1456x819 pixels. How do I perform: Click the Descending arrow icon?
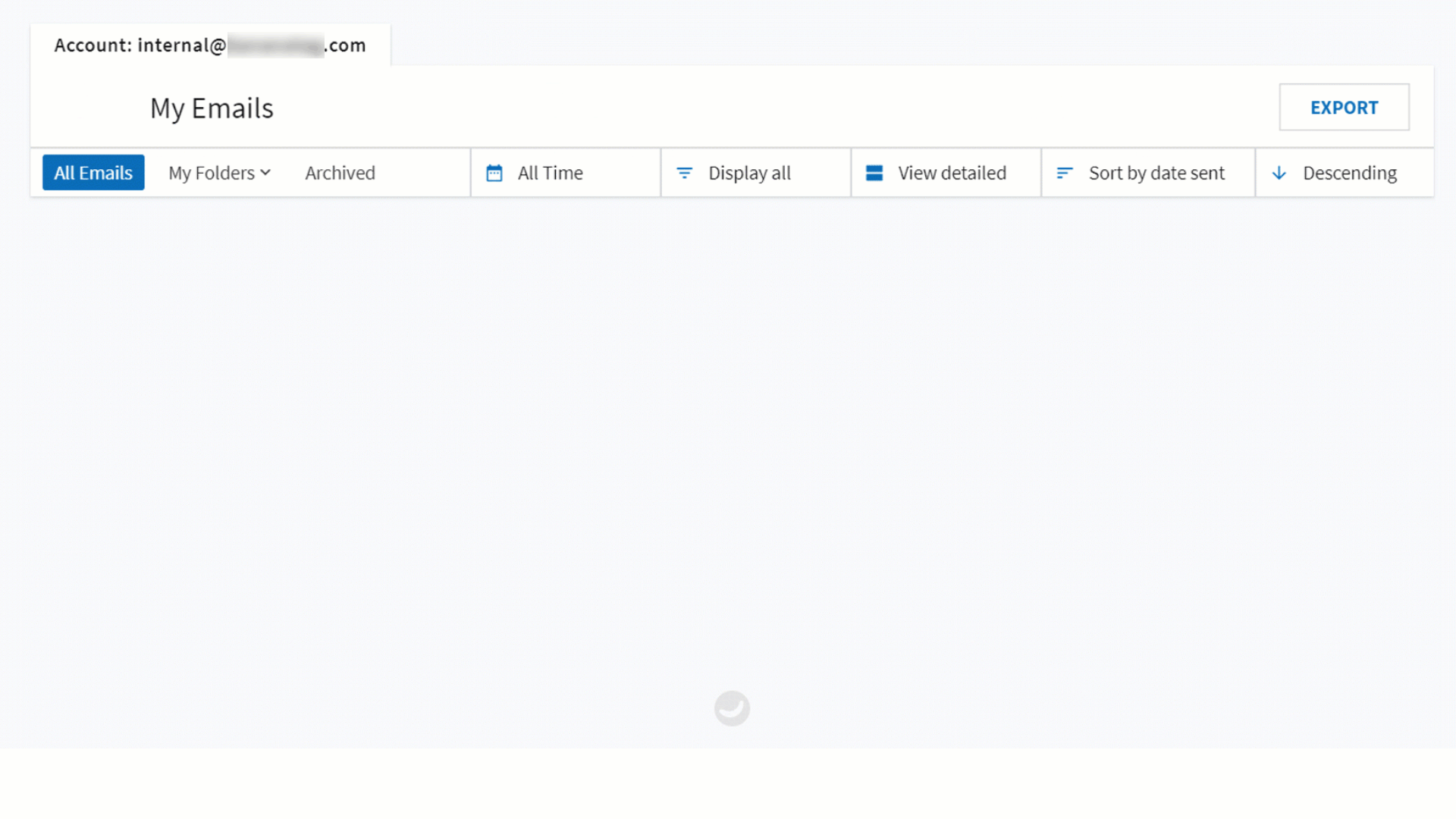(1279, 173)
